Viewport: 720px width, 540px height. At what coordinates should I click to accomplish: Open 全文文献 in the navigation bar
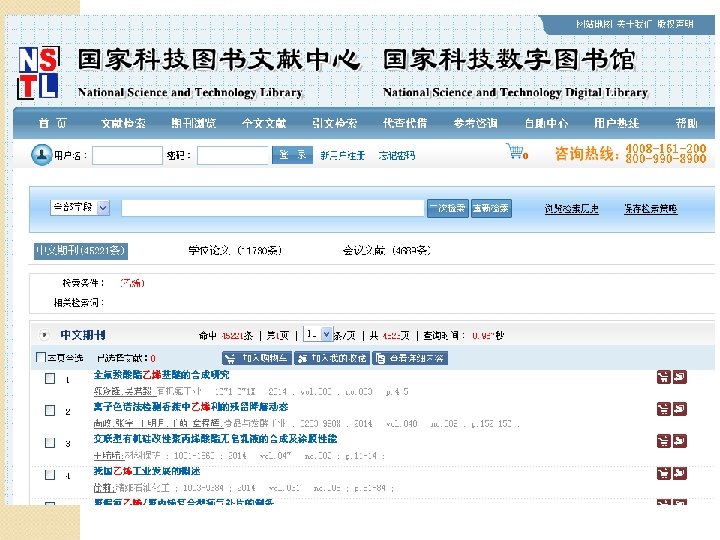[x=264, y=123]
